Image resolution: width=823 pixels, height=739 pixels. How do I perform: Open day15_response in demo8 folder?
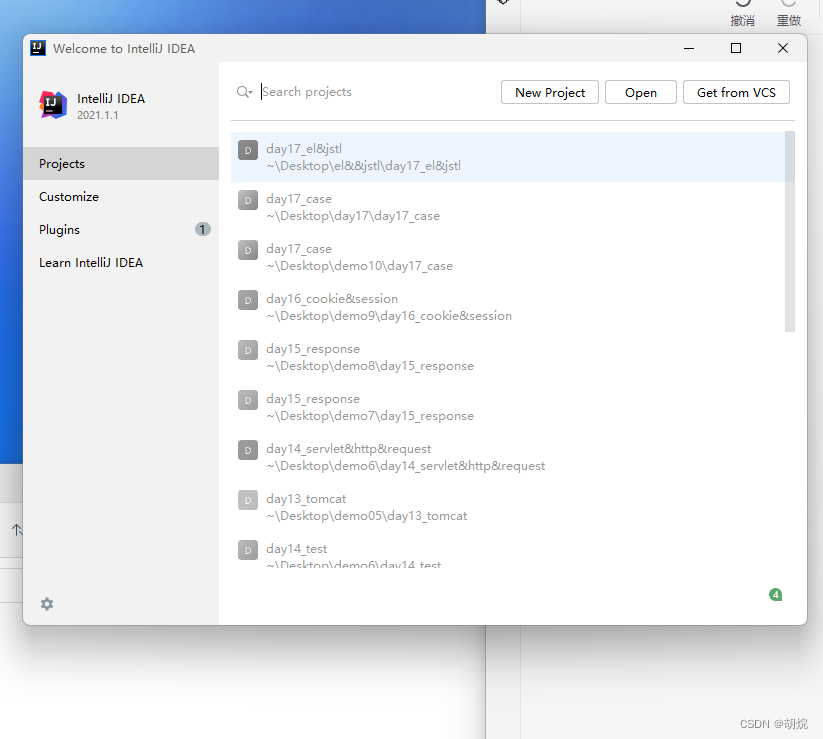[508, 357]
